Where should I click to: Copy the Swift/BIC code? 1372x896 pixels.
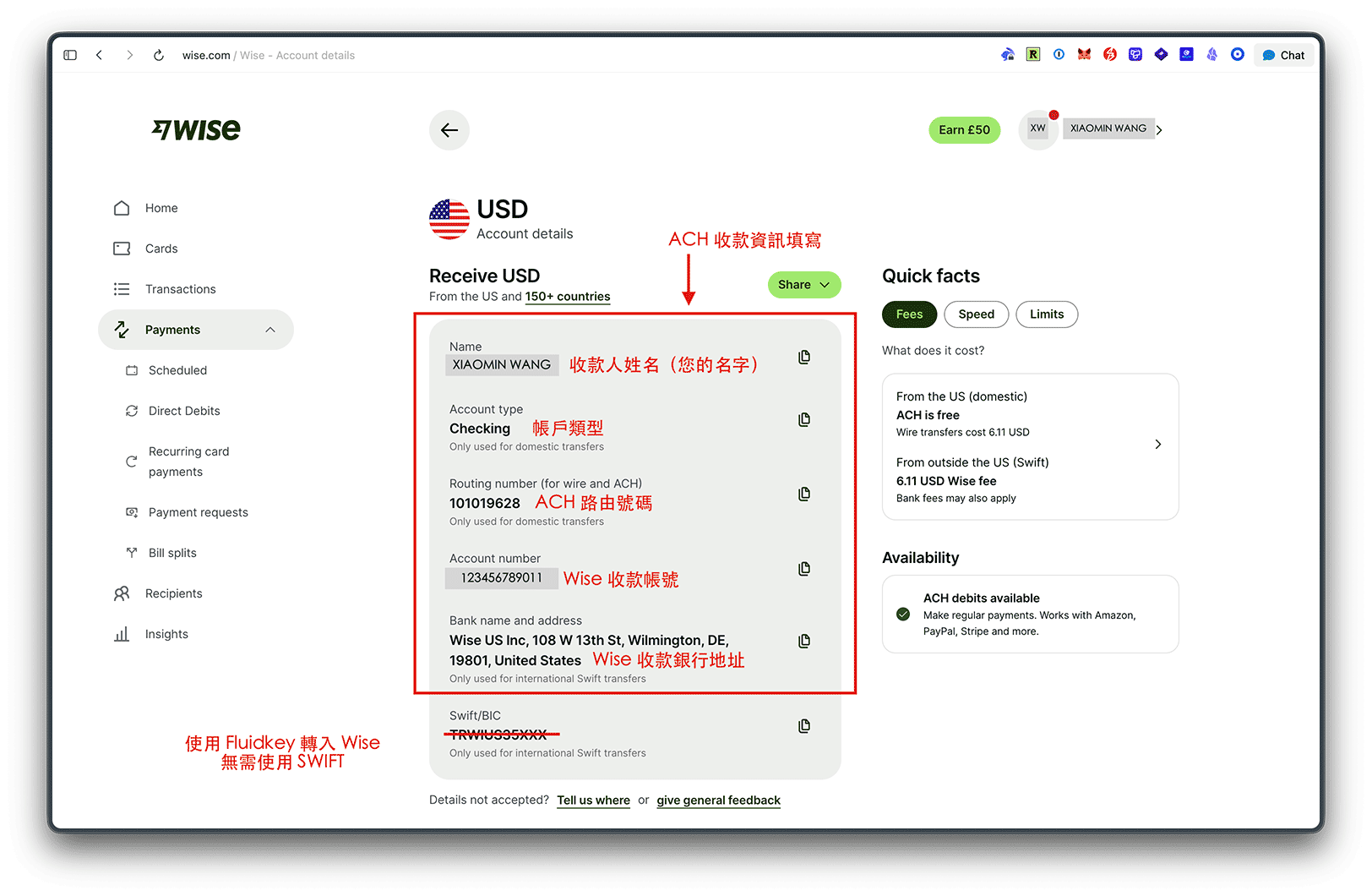click(x=804, y=726)
